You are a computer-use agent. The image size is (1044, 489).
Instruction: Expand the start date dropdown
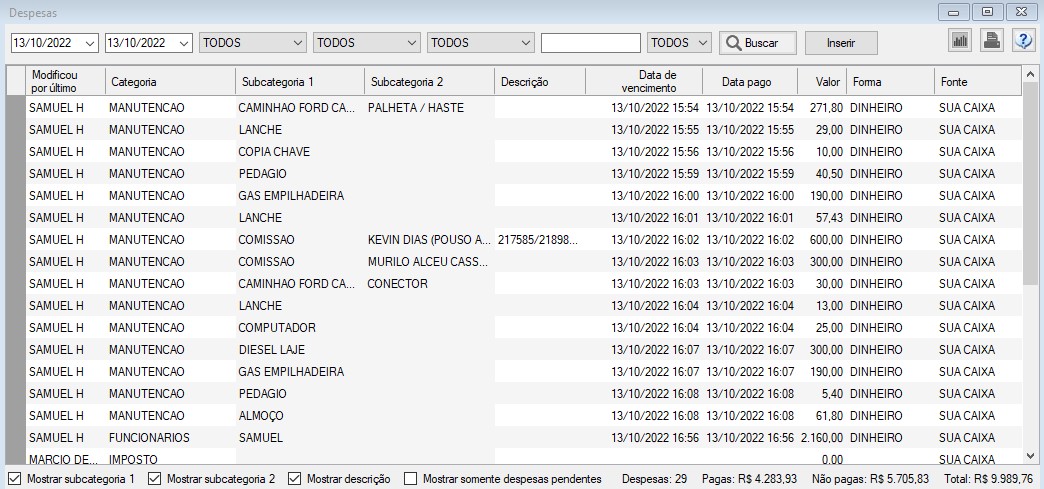90,43
